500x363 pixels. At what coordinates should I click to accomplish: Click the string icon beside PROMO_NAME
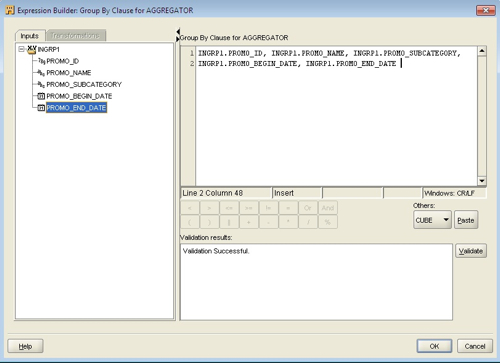(41, 73)
